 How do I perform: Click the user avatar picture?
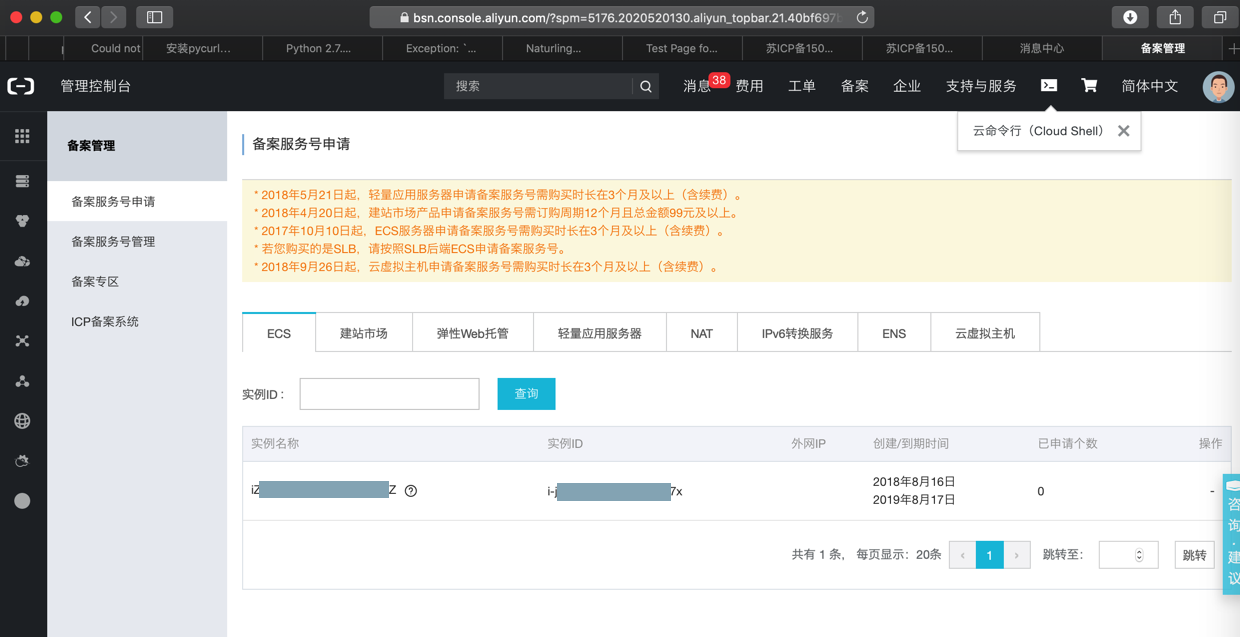1218,87
